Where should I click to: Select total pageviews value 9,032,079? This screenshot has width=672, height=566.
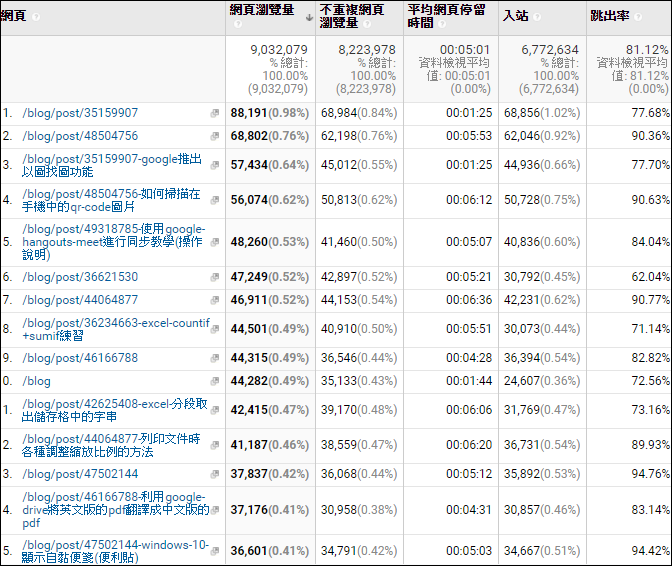click(279, 50)
